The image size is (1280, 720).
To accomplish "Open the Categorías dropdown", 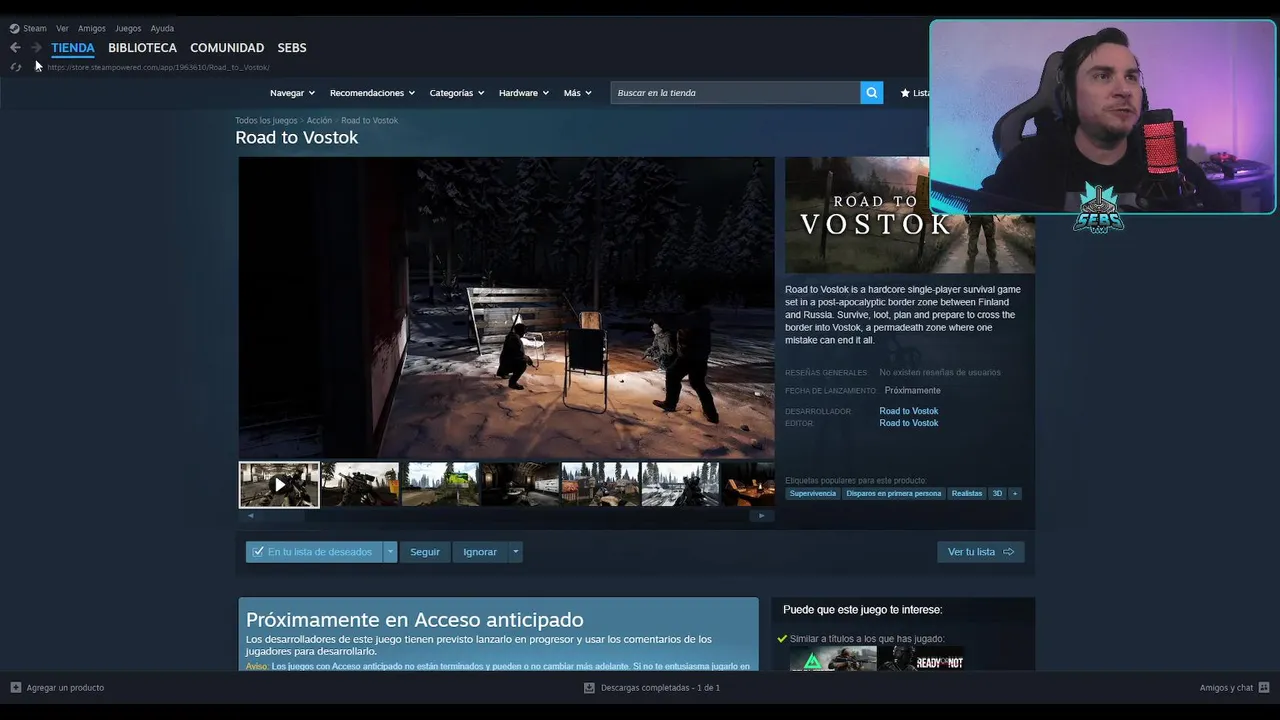I will tap(457, 93).
